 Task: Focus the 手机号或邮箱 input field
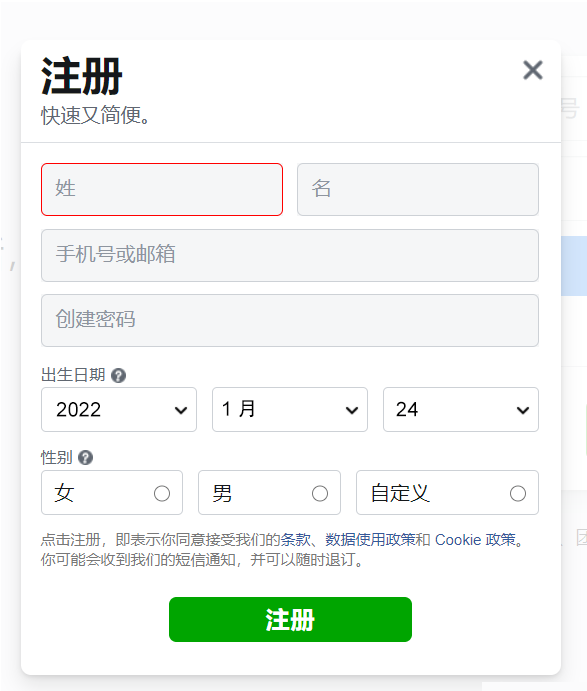coord(290,255)
